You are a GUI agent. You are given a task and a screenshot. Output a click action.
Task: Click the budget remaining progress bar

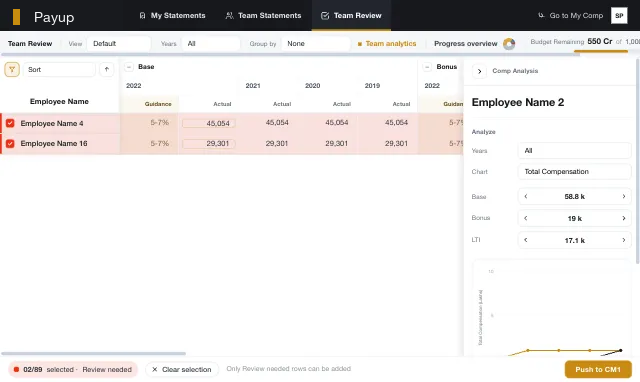(600, 51)
